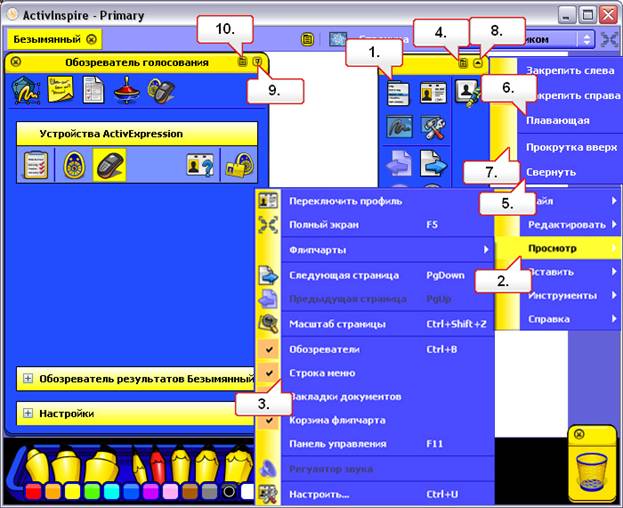Screen dimensions: 623x508
Task: Click the toolbox pin icon
Action: click(x=463, y=63)
